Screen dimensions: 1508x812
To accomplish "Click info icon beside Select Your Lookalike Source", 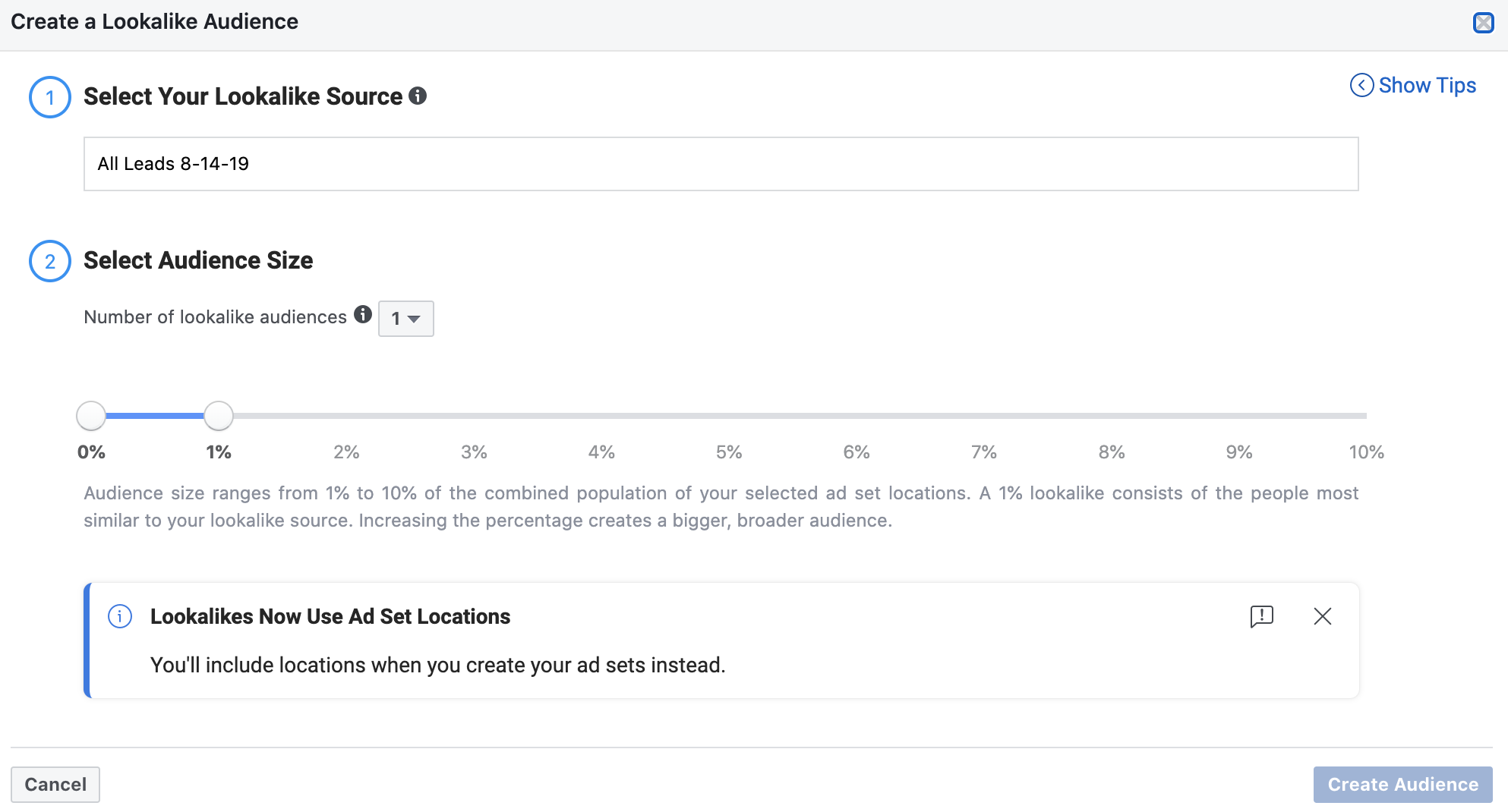I will pyautogui.click(x=418, y=96).
